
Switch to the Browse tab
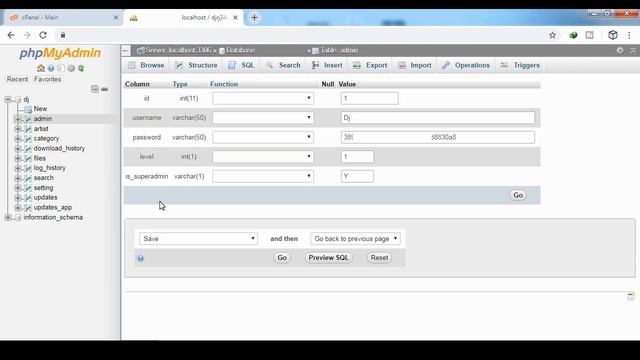coord(146,65)
